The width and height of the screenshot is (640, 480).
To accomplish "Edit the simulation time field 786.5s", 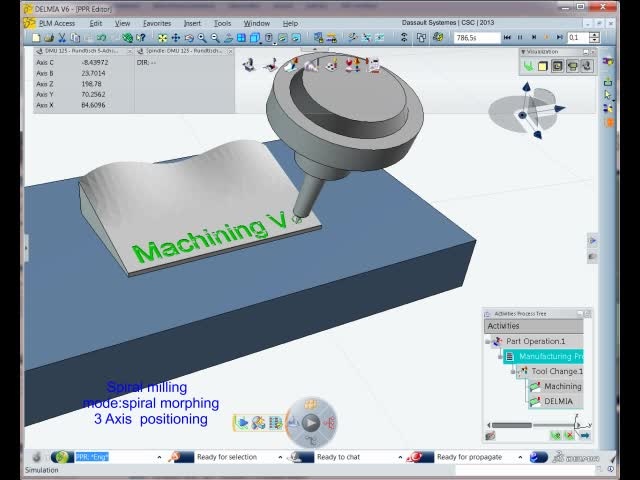I will tap(477, 38).
